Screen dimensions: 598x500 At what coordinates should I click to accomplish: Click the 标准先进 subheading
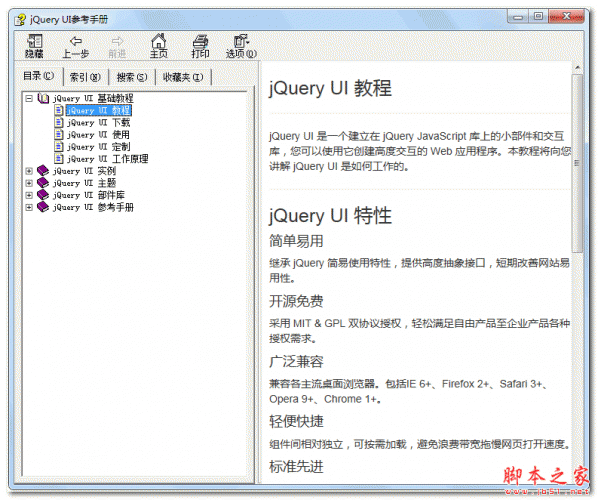tap(296, 466)
